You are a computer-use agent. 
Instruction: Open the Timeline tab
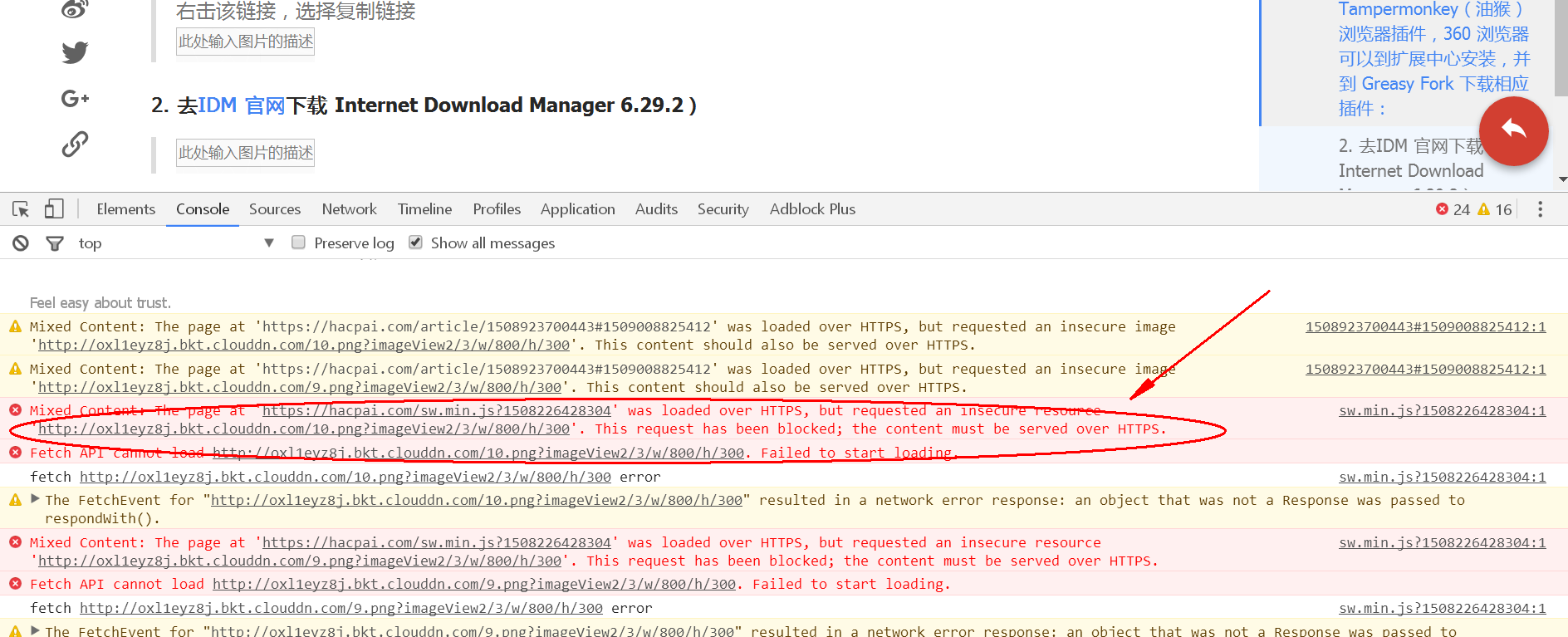point(424,209)
